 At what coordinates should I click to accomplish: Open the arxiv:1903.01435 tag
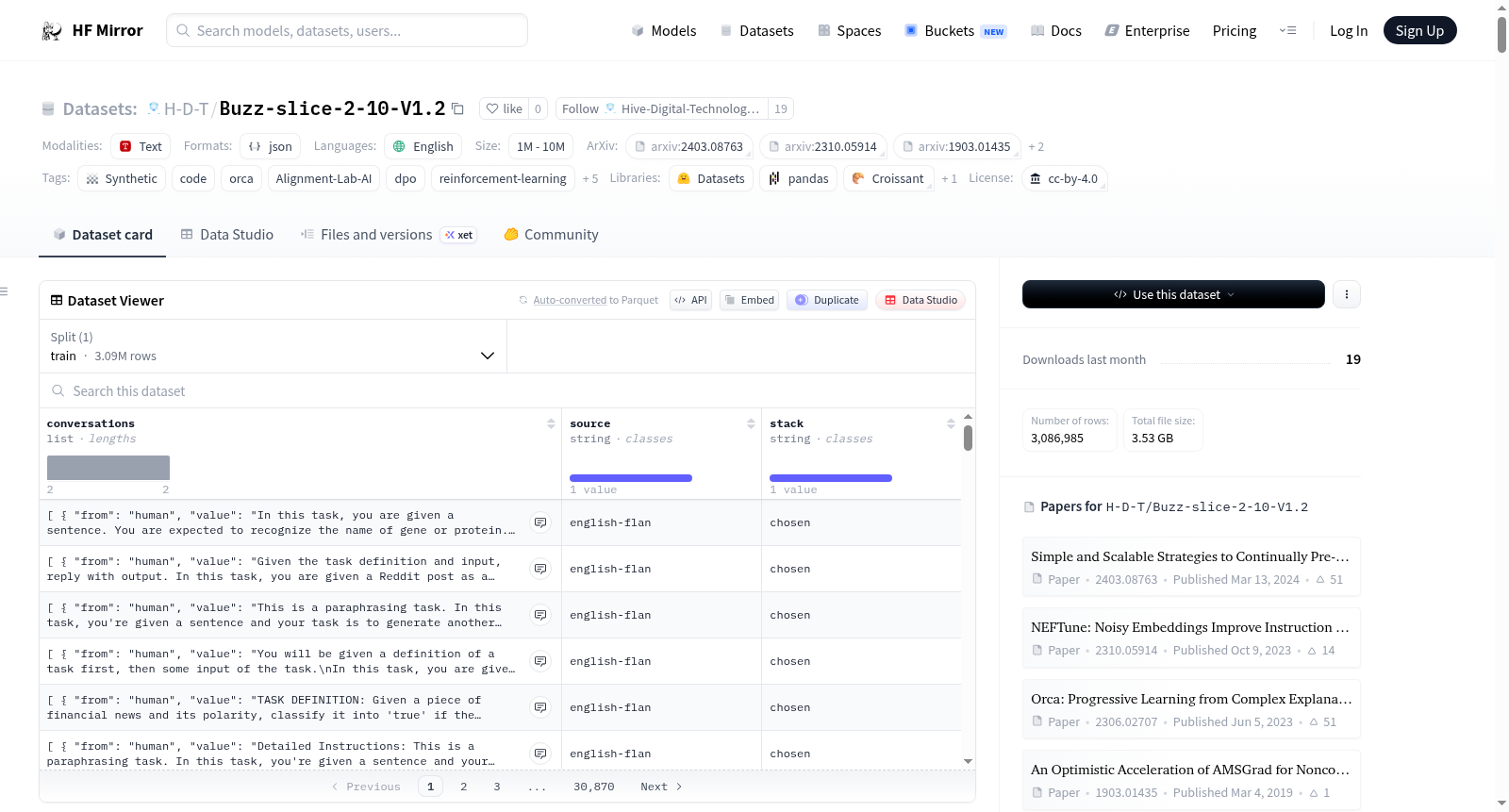click(957, 146)
